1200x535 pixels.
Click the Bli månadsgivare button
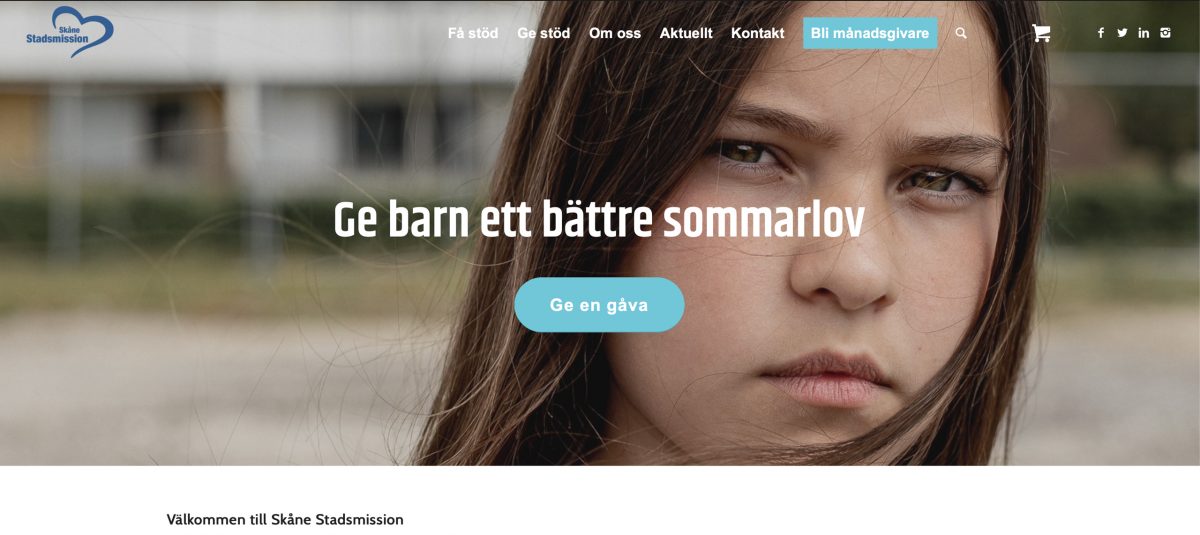tap(870, 33)
